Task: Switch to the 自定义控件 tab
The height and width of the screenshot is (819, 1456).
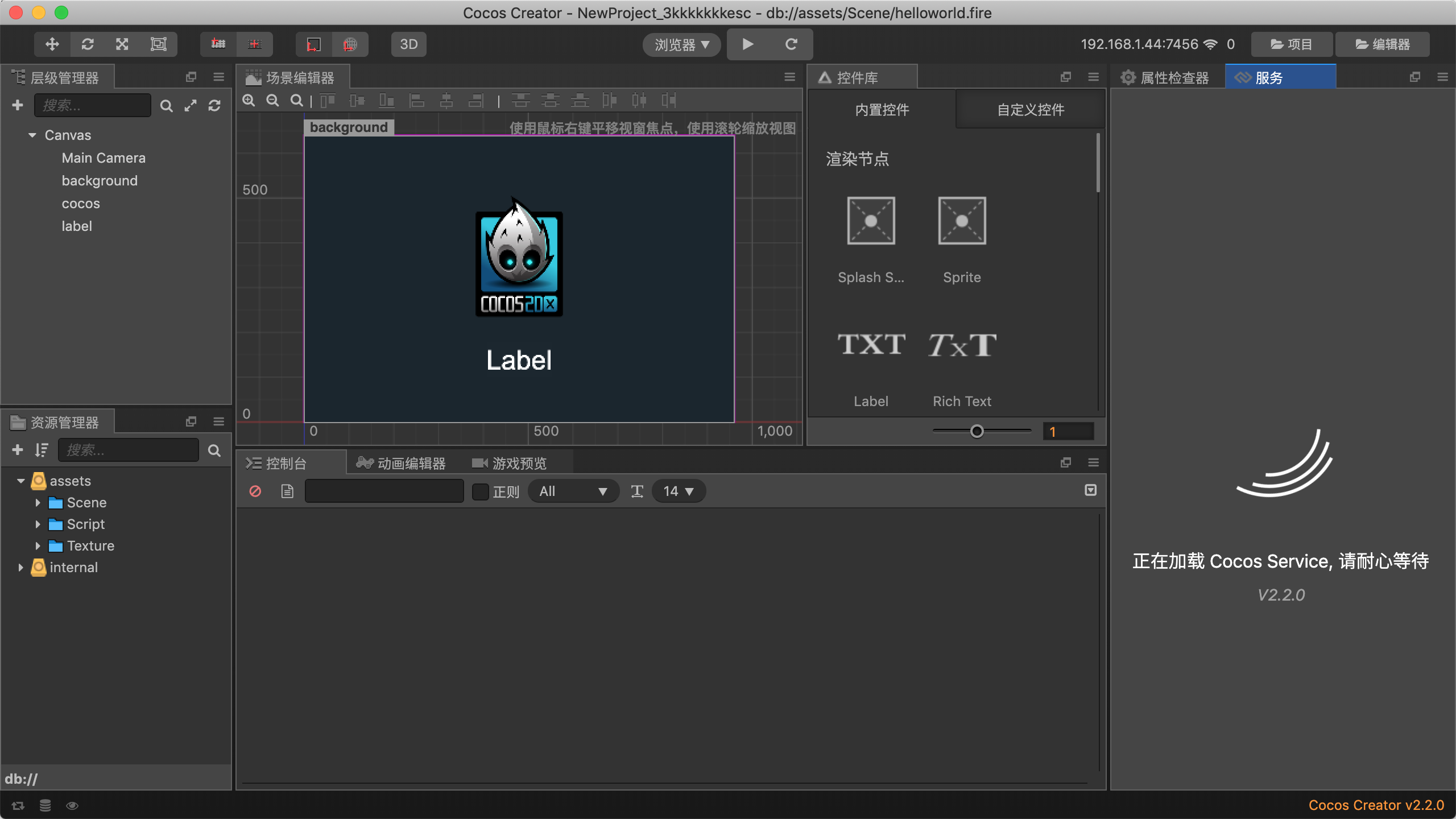Action: (1030, 110)
